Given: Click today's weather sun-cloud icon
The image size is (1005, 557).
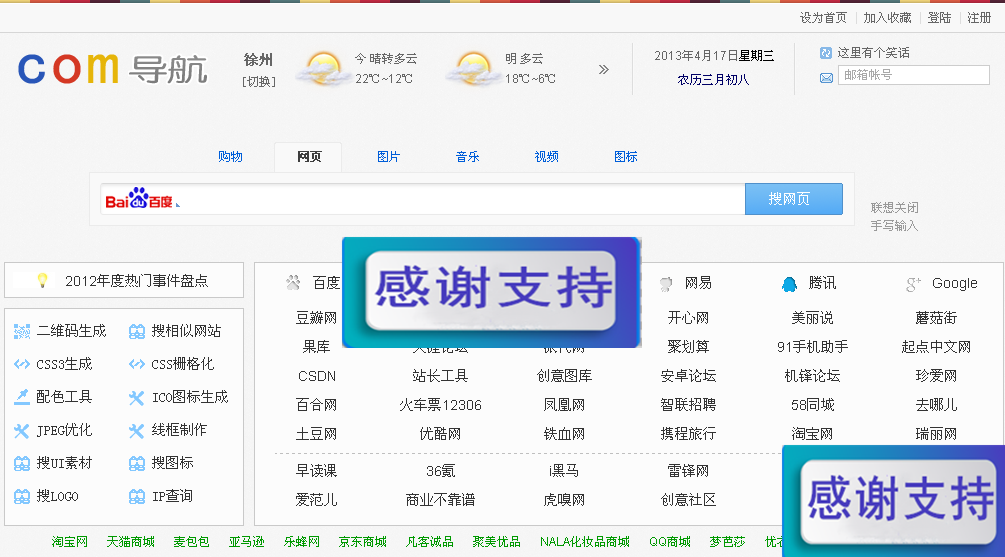Looking at the screenshot, I should tap(322, 69).
